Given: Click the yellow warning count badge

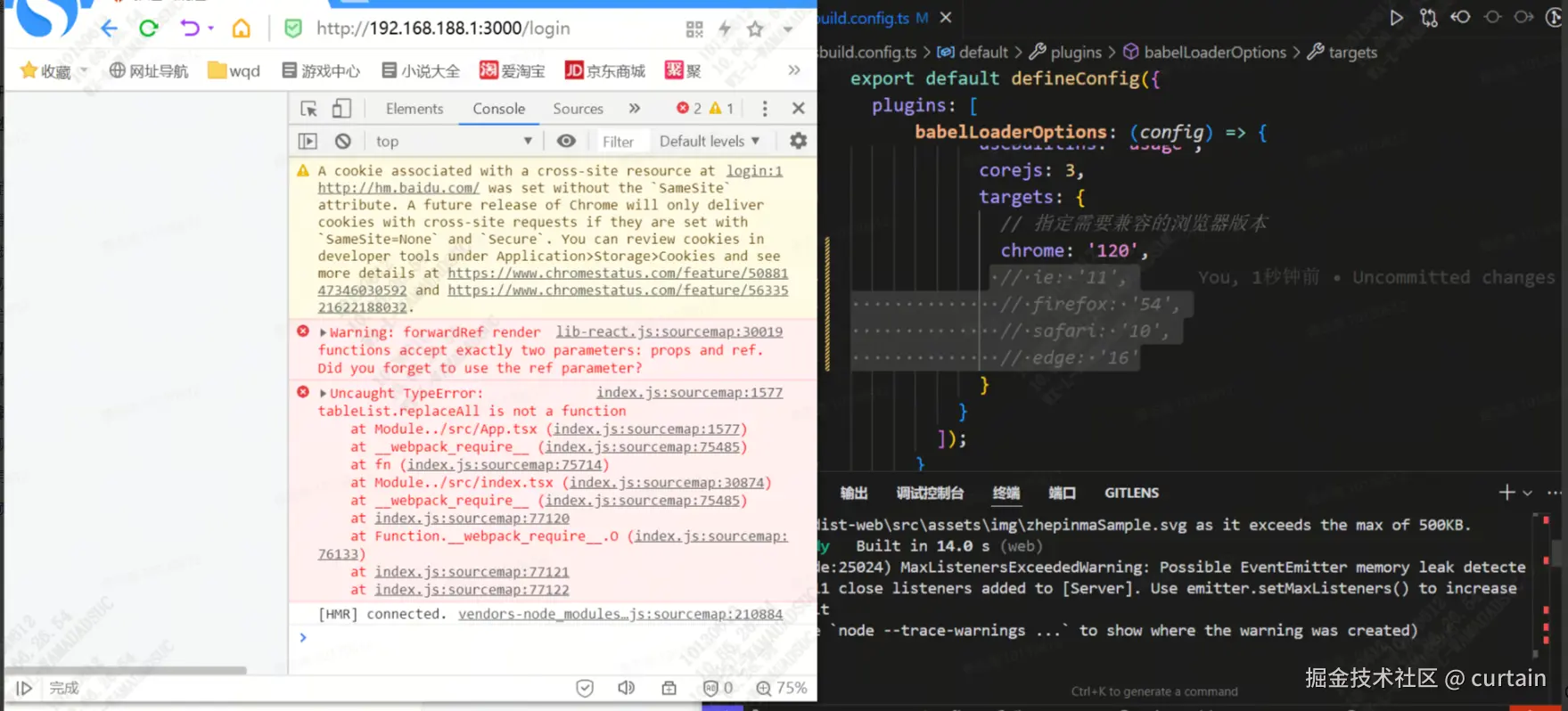Looking at the screenshot, I should click(722, 109).
